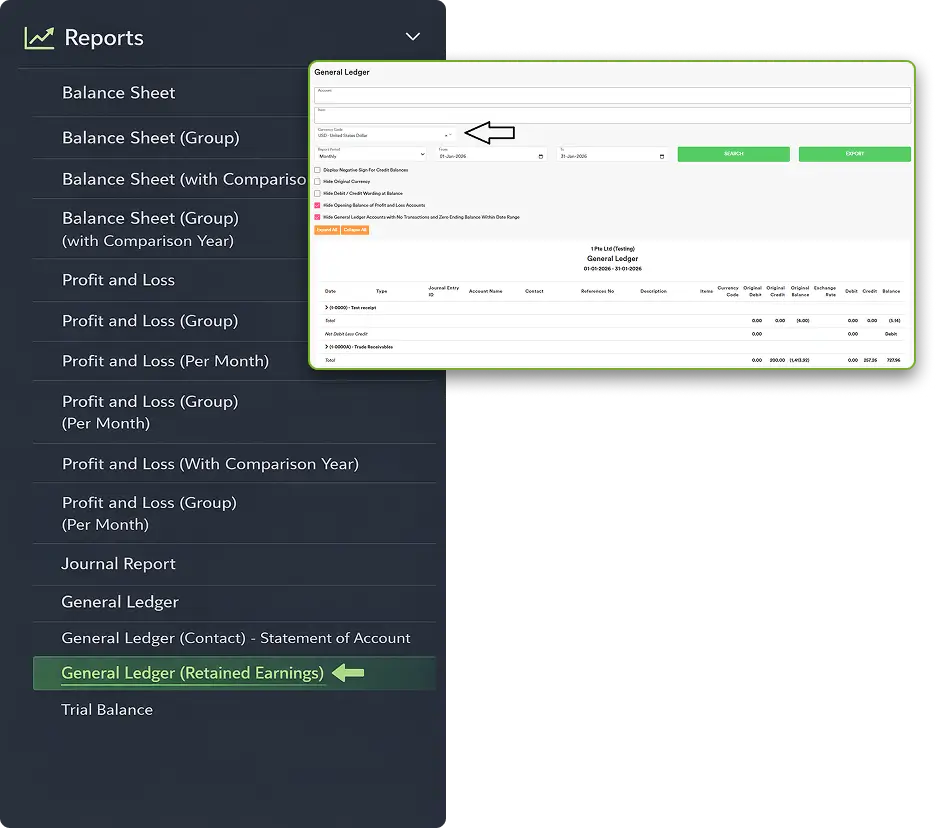Click the SEARCH button
Screen dimensions: 936x828
(733, 154)
